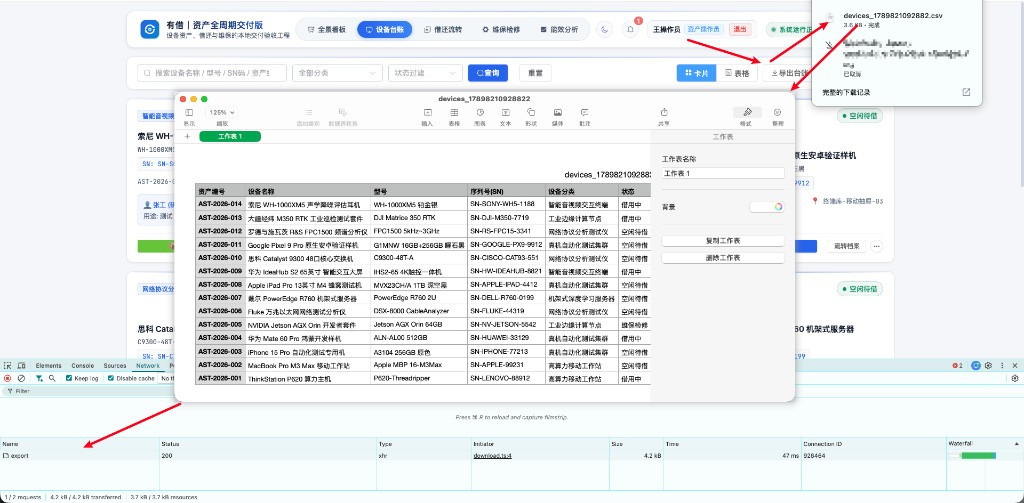This screenshot has width=1024, height=503.
Task: Open DevTools more options kebab menu
Action: pos(1002,366)
